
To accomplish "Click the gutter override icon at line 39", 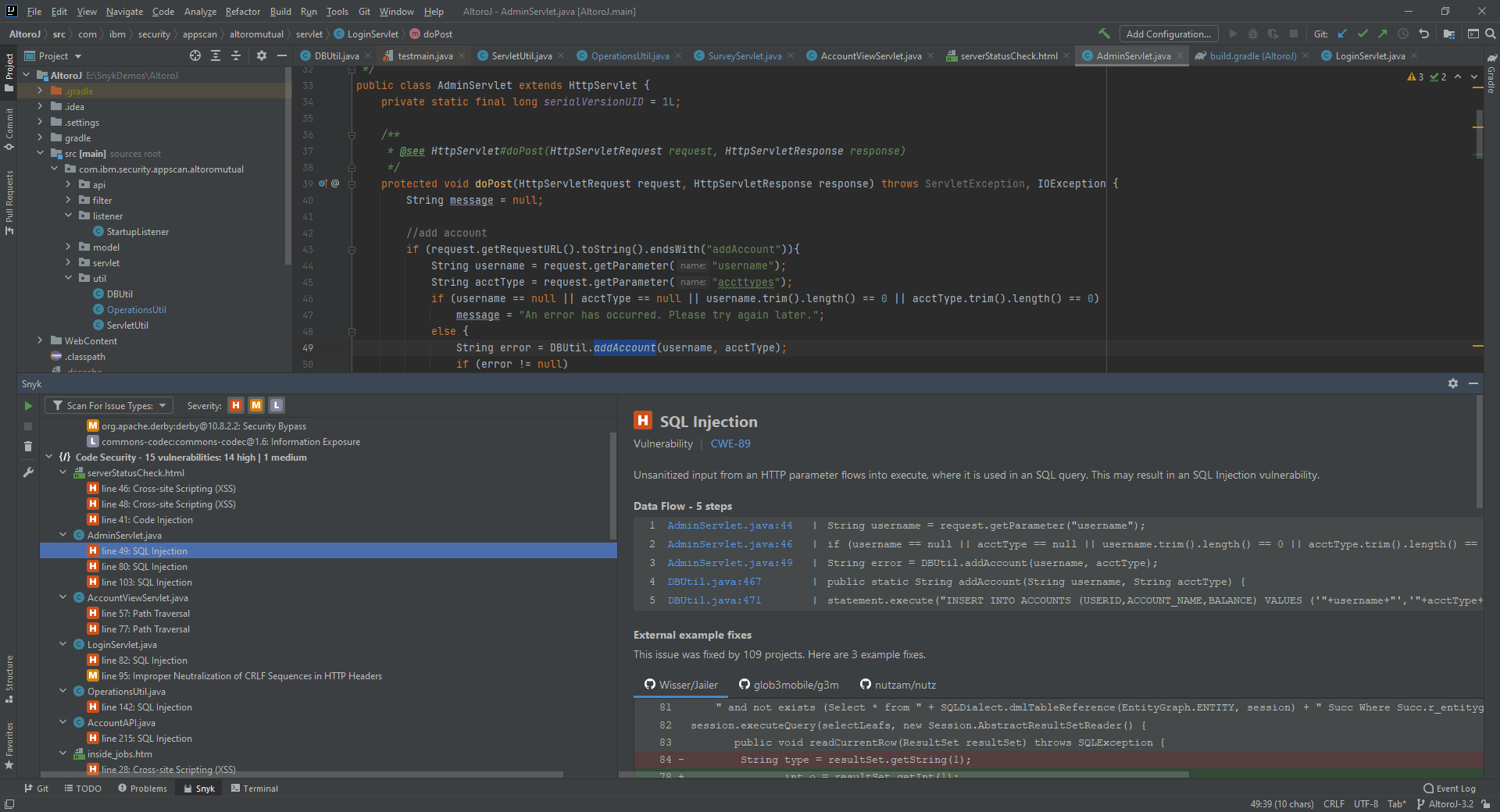I will (323, 183).
